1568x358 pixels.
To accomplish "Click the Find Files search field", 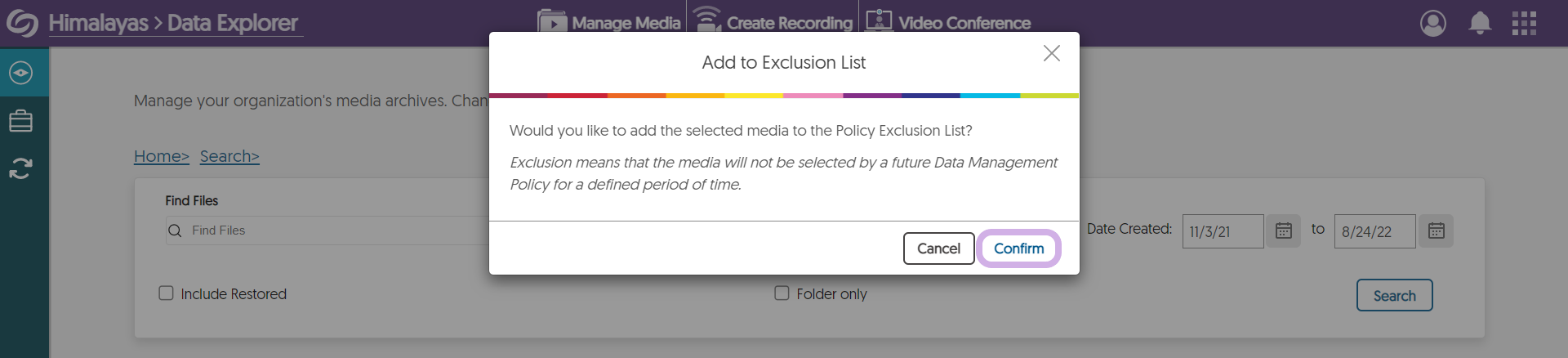I will pyautogui.click(x=327, y=230).
